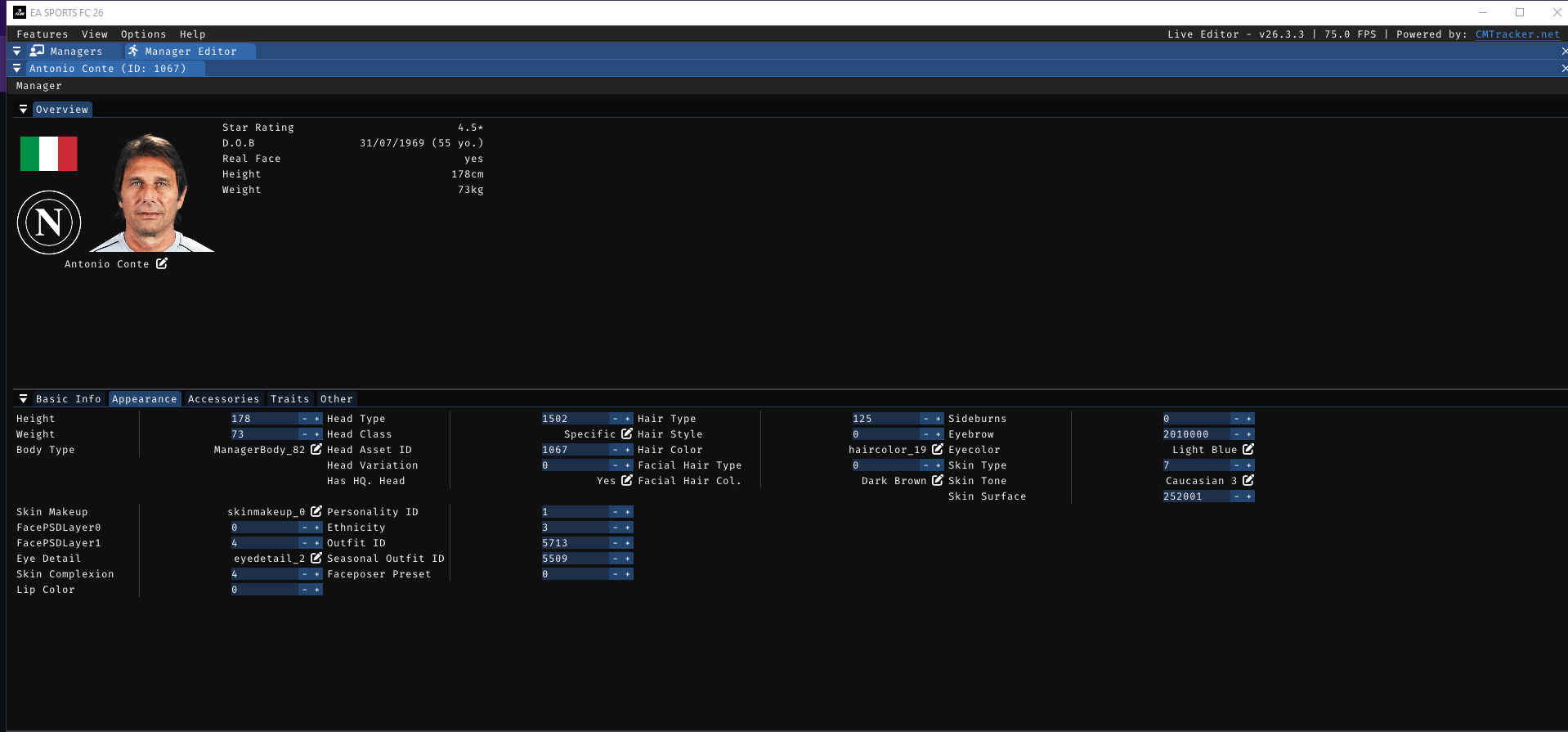Edit Facial Hair Col. Dark Brown
The height and width of the screenshot is (732, 1568).
point(938,480)
